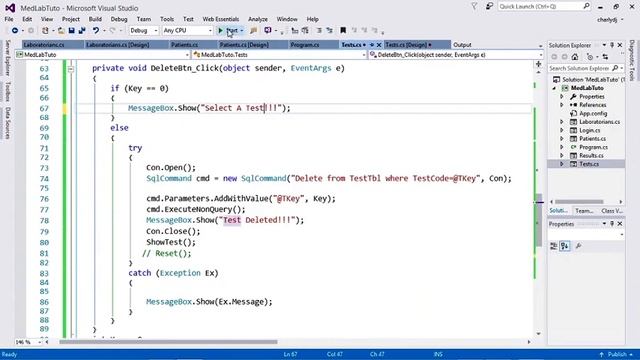Viewport: 640px width, 360px height.
Task: Click the Properties panel Alphabetical sort icon
Action: 565,246
